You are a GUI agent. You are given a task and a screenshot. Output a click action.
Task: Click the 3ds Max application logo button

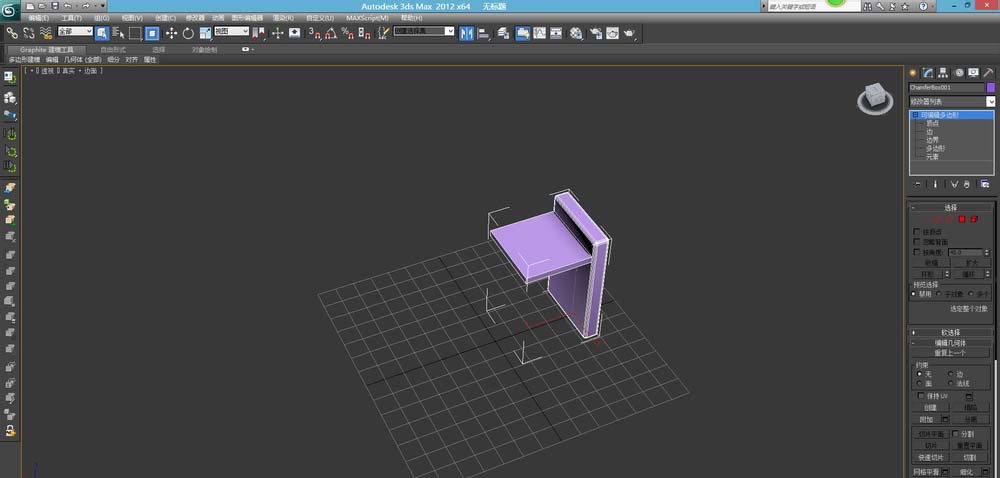[9, 9]
